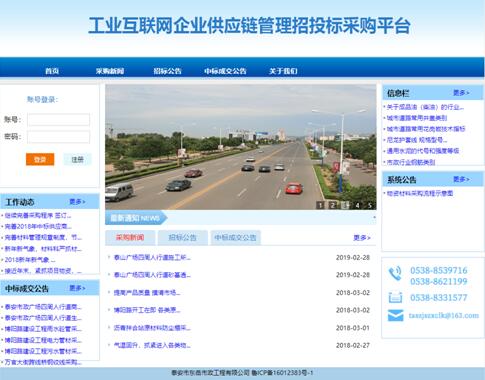Open 招标公告 in the navigation bar
Screen dimensions: 485x380
[167, 71]
